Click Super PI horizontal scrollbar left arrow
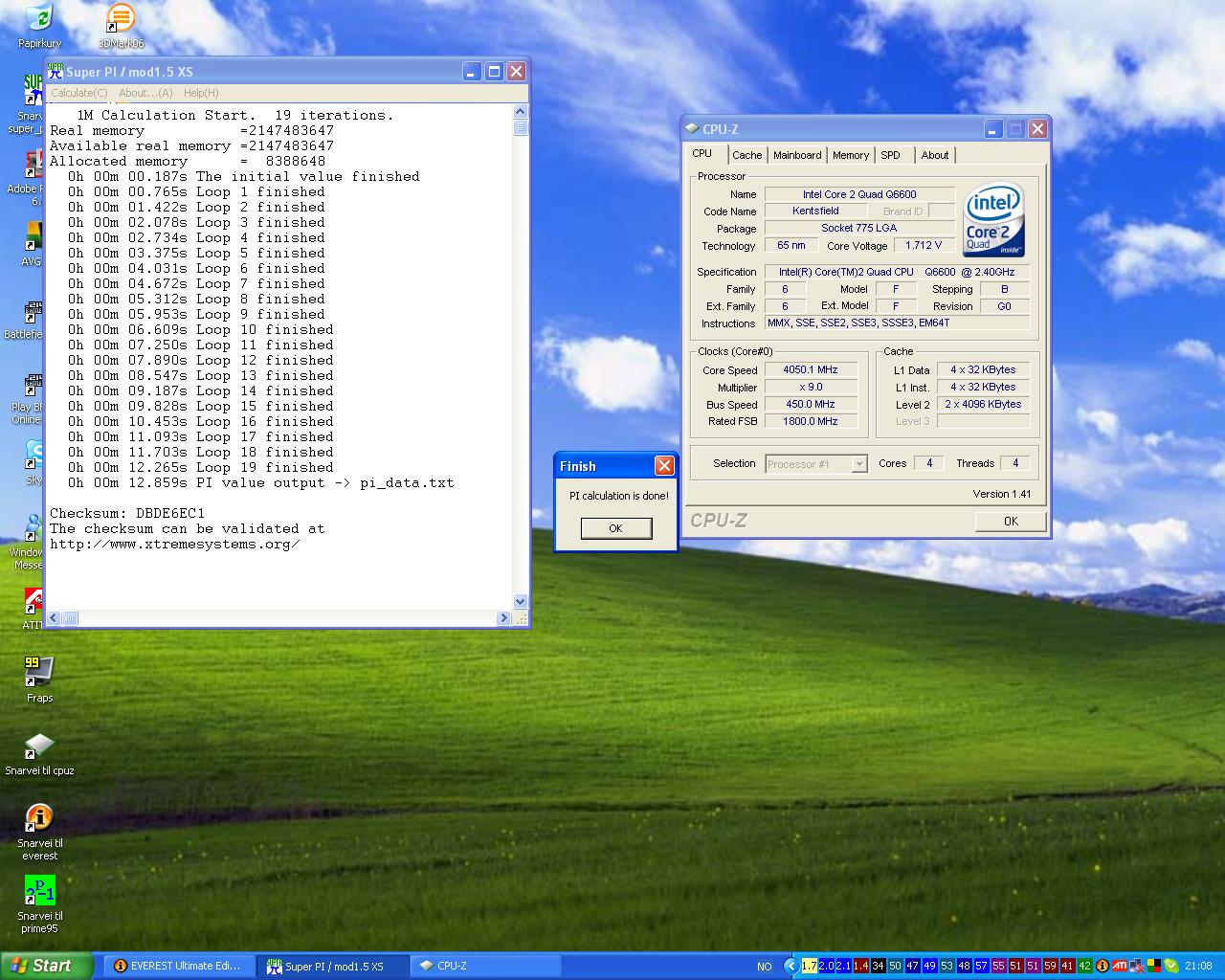 tap(55, 619)
